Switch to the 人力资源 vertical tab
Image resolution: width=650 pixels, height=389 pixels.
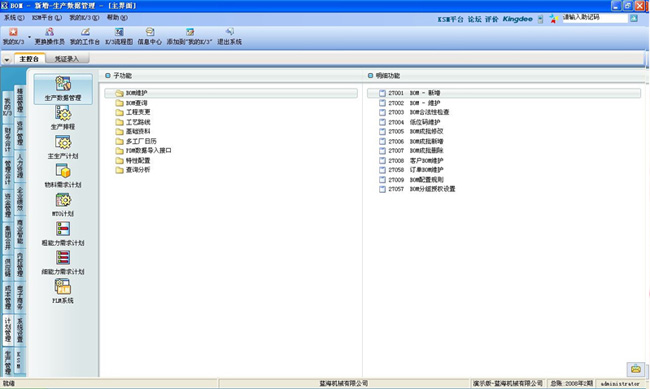click(20, 166)
